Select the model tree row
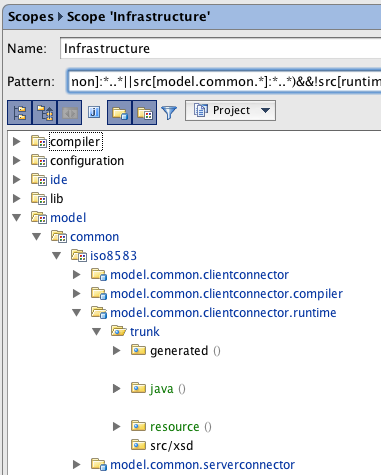381x475 pixels. click(68, 218)
